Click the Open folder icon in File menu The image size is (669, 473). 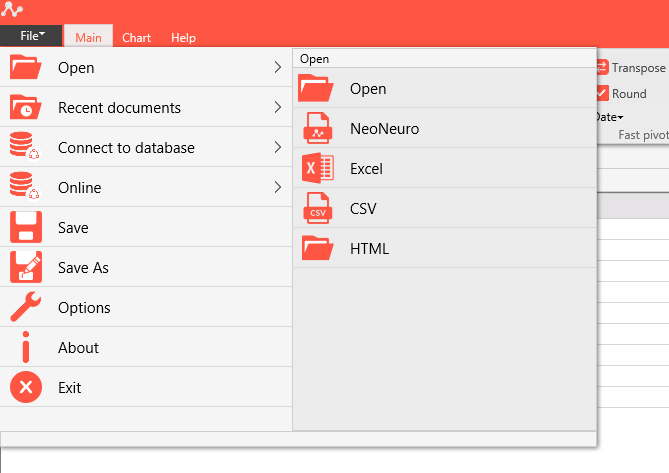coord(26,67)
